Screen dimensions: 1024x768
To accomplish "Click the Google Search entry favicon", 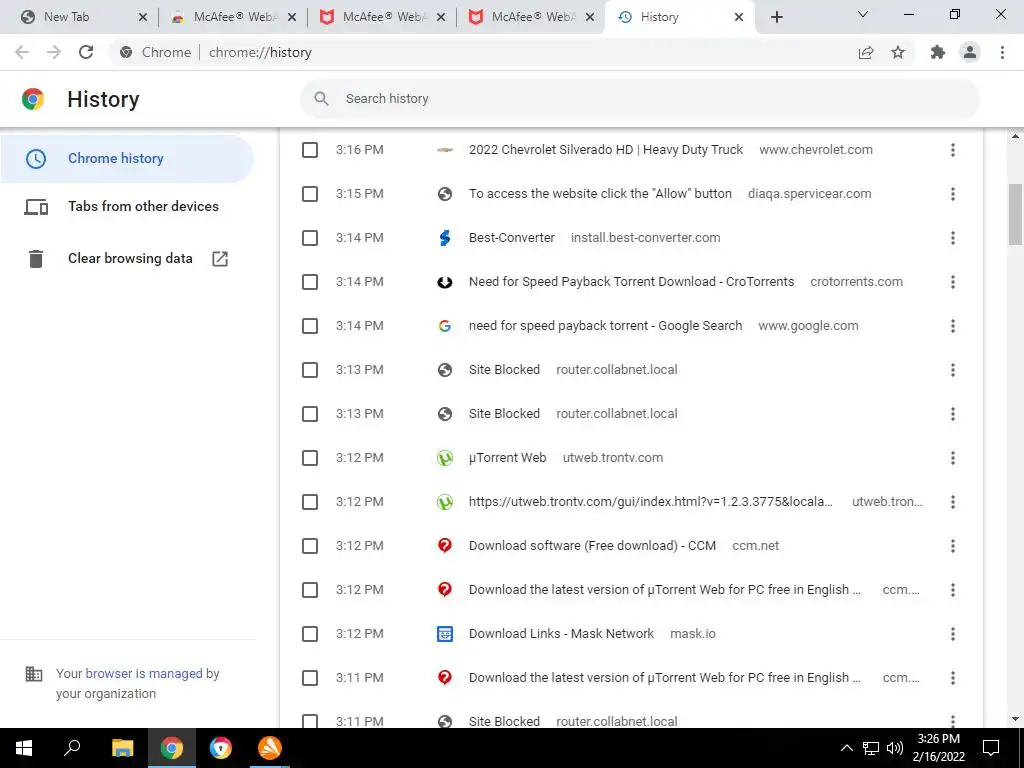I will [x=445, y=326].
